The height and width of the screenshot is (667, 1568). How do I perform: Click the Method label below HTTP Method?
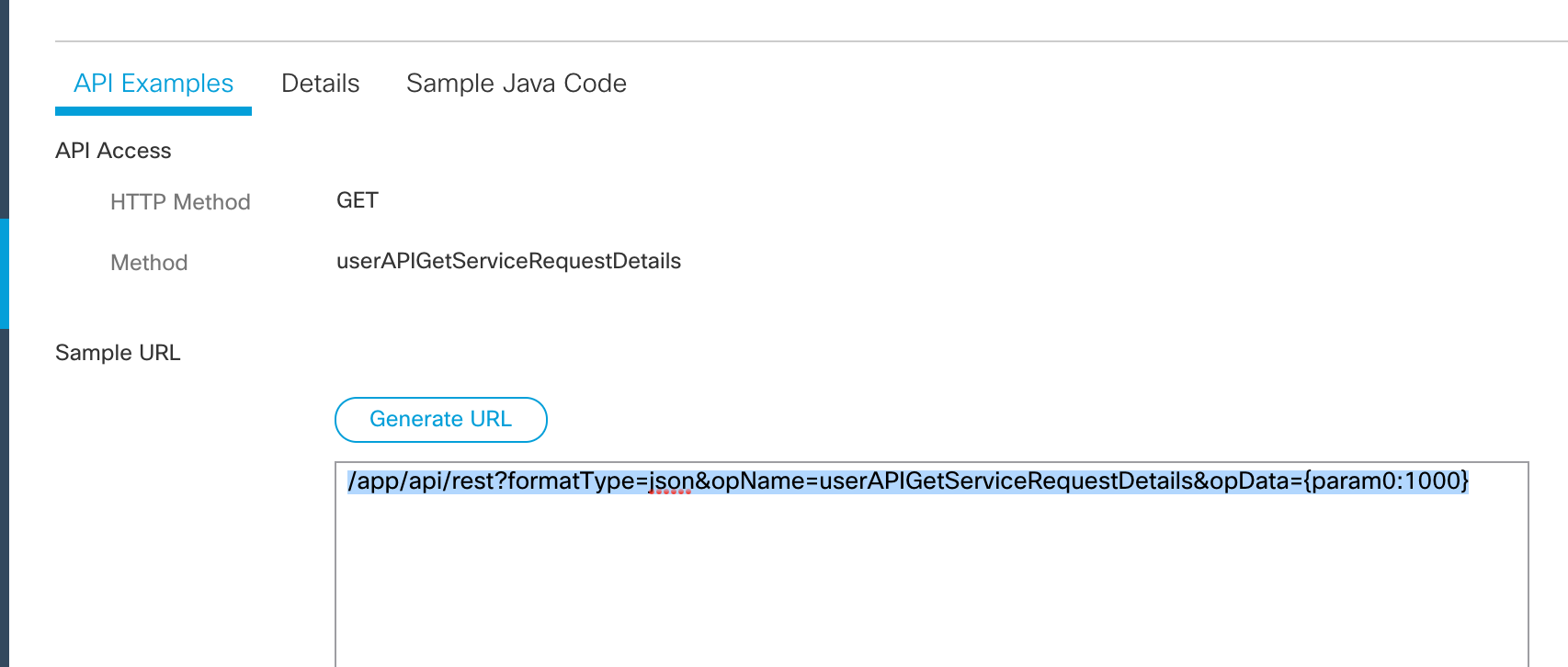click(149, 263)
